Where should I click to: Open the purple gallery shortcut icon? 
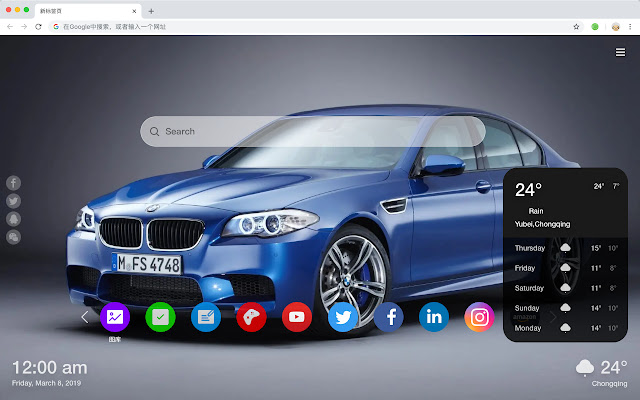[115, 317]
